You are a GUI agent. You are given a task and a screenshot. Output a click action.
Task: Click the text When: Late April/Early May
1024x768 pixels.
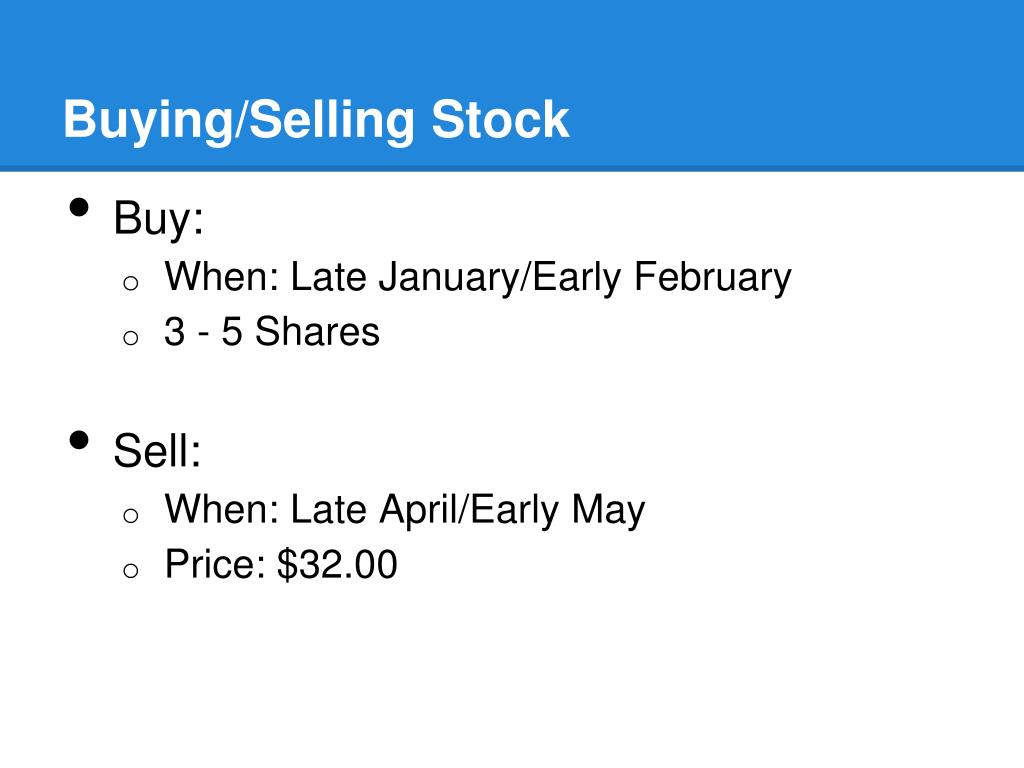(x=404, y=511)
